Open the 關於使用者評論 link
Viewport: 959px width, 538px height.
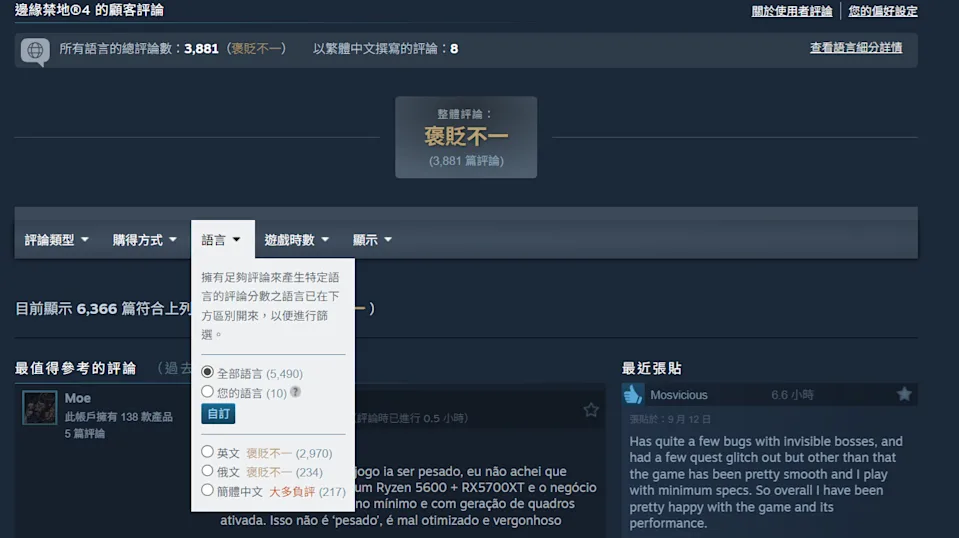pos(791,11)
